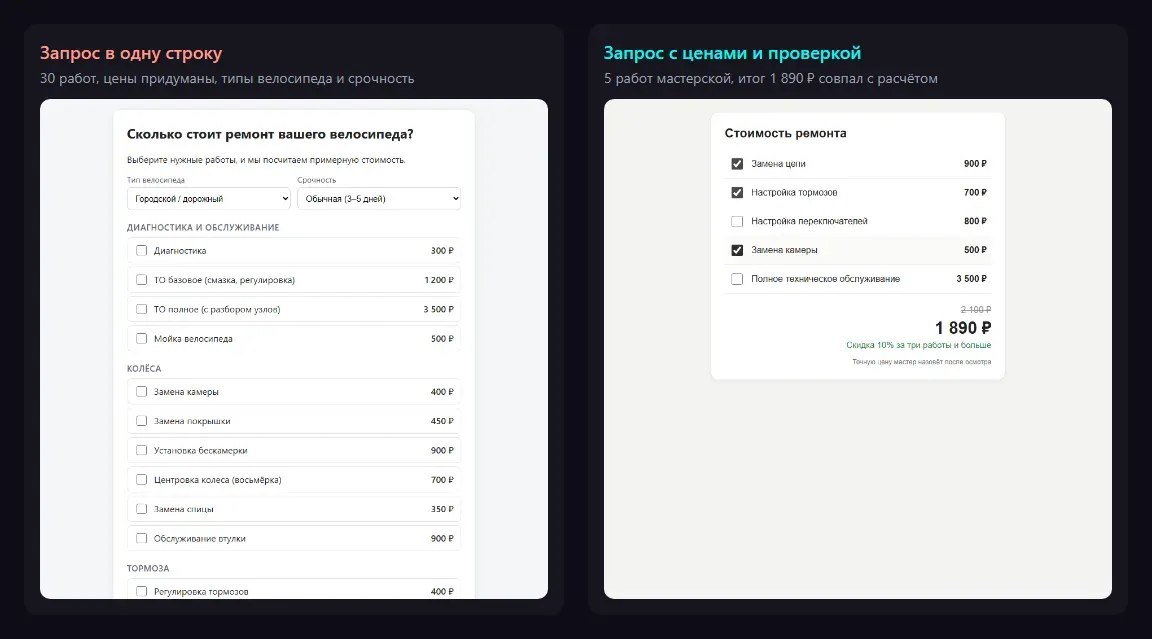
Task: Enable ТО базовое (смазка, регулировка) checkbox
Action: pyautogui.click(x=142, y=280)
